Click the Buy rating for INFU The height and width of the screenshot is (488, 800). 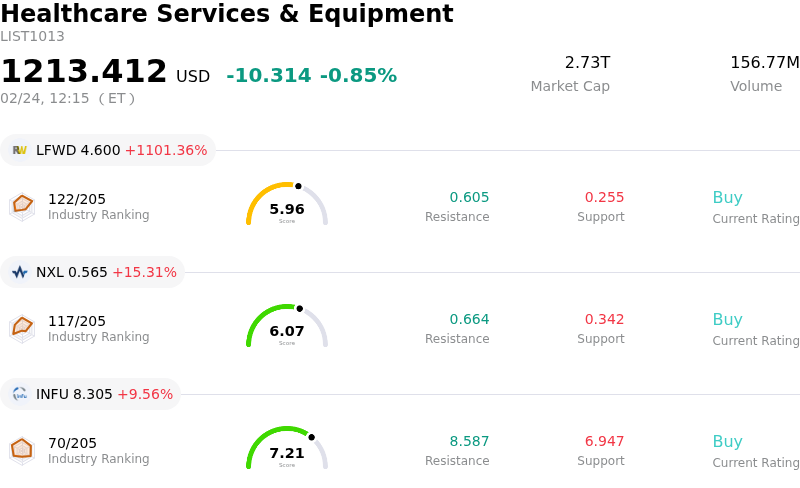coord(727,442)
